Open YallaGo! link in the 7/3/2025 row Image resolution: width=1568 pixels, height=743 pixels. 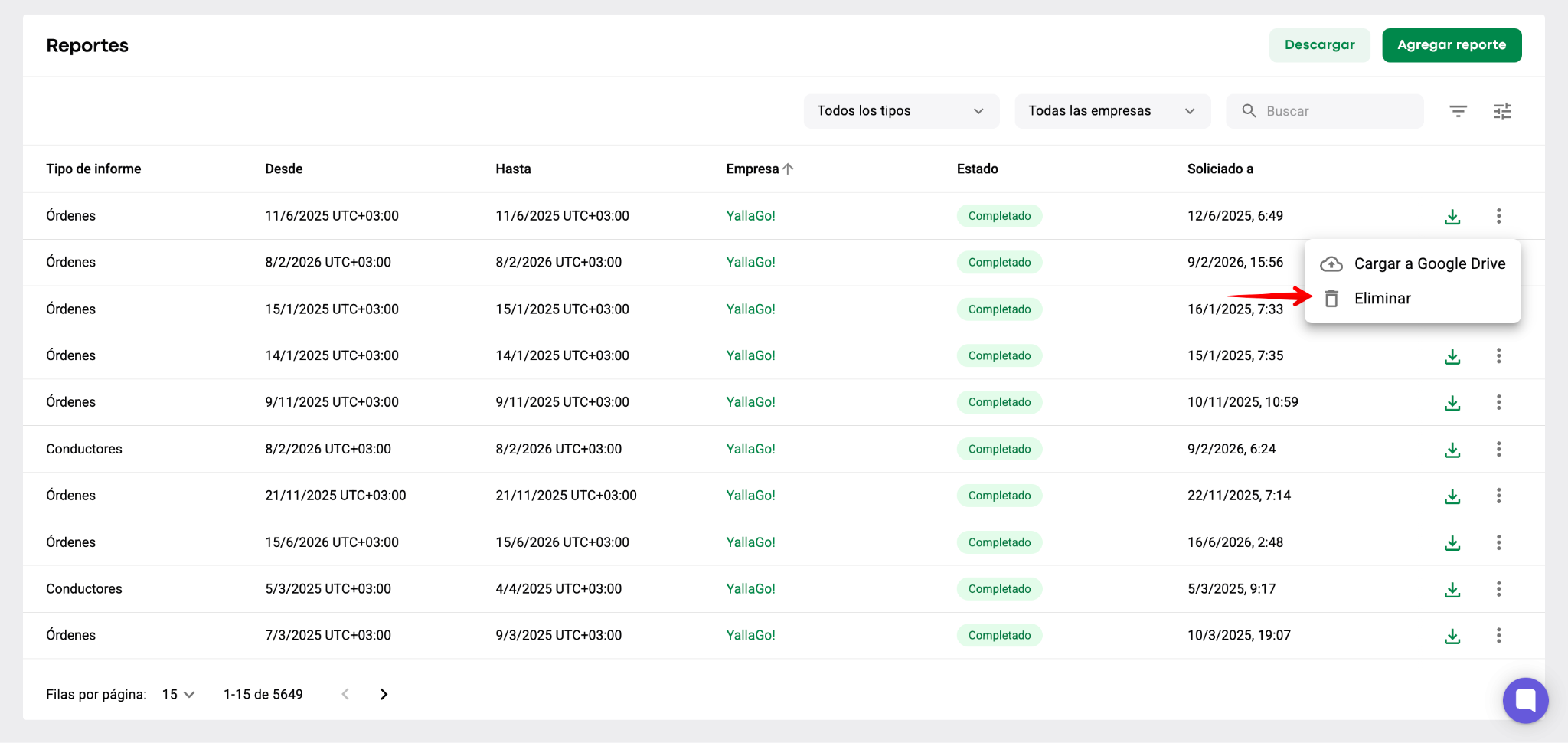(x=750, y=635)
